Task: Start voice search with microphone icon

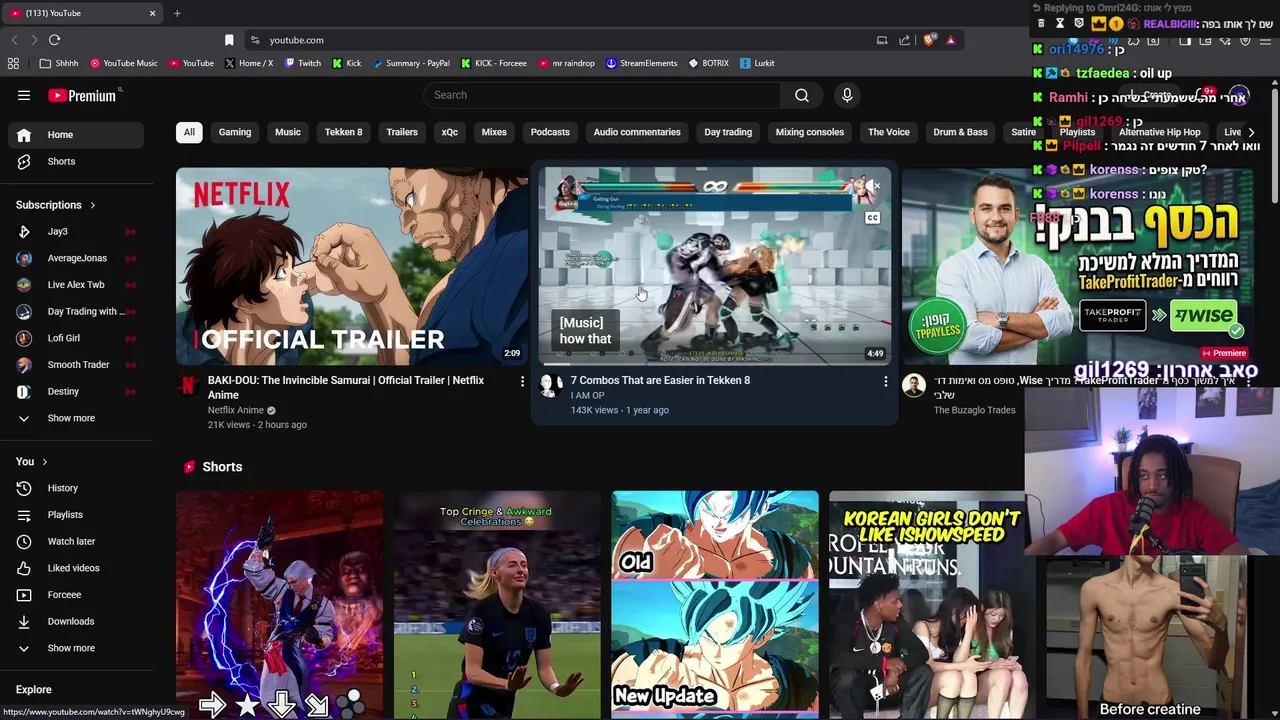Action: coord(847,95)
